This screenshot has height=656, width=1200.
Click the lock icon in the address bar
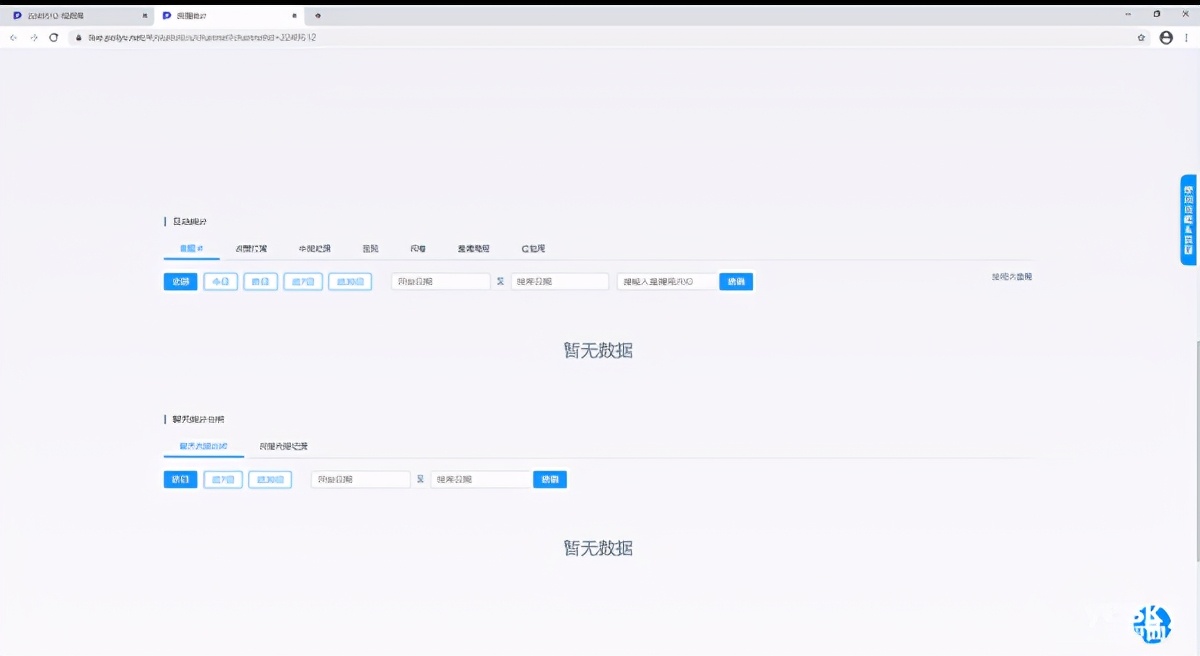pyautogui.click(x=77, y=36)
